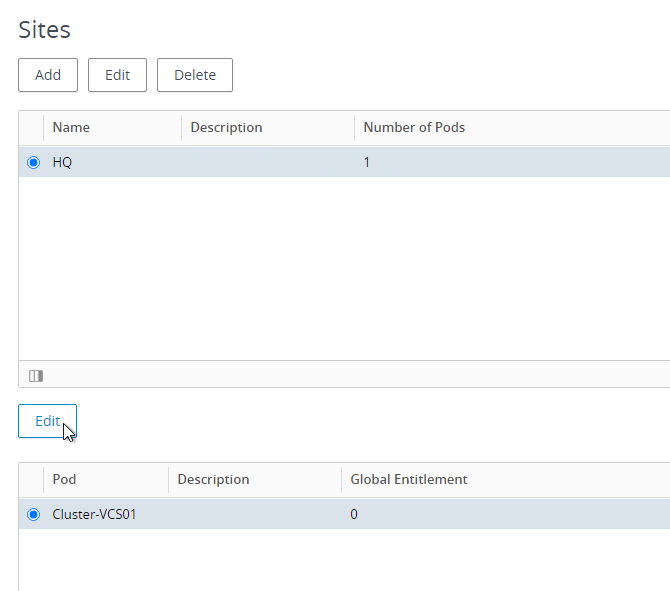Click the Delete site button
Image resolution: width=670 pixels, height=591 pixels.
click(195, 75)
